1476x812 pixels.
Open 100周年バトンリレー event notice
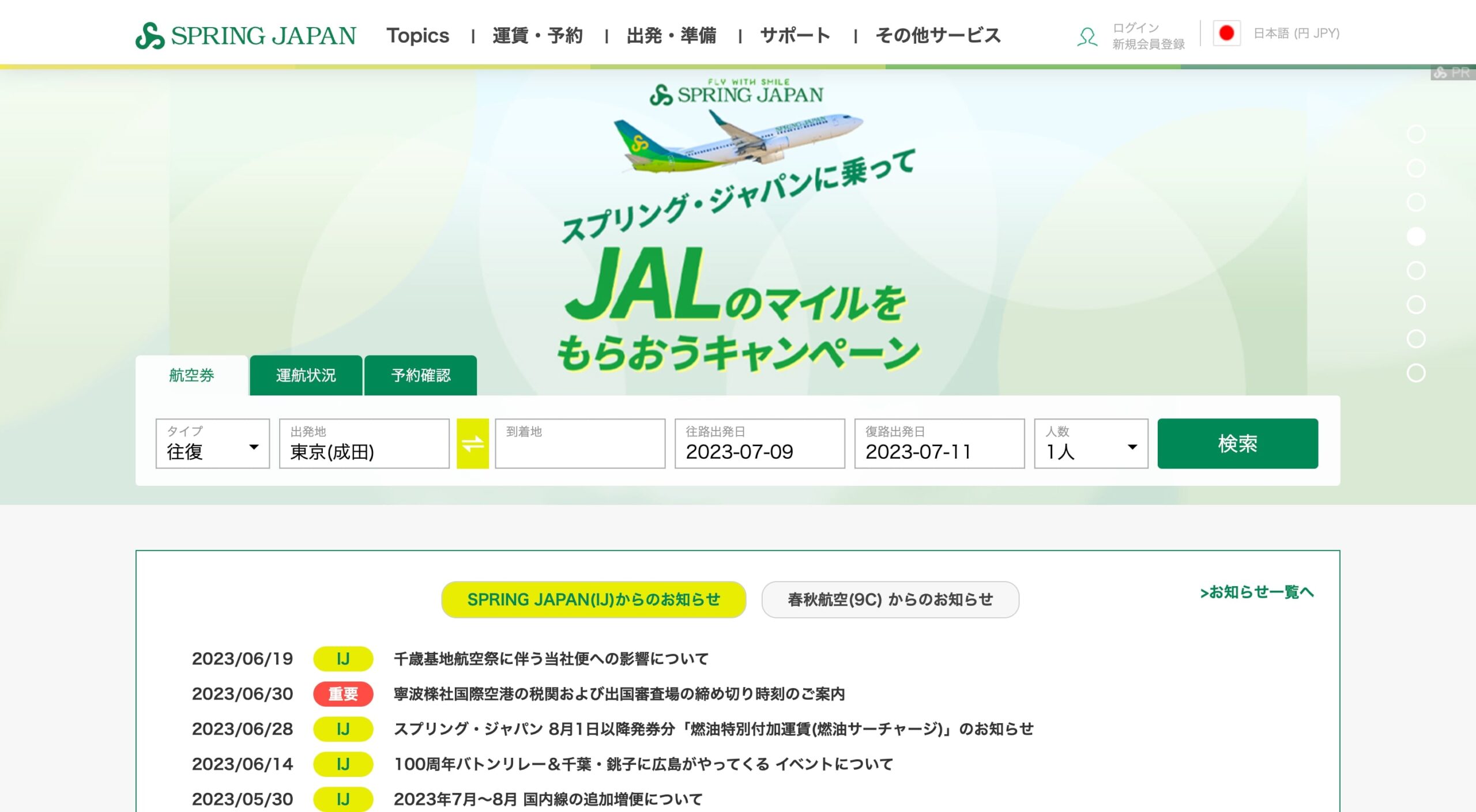(x=643, y=764)
